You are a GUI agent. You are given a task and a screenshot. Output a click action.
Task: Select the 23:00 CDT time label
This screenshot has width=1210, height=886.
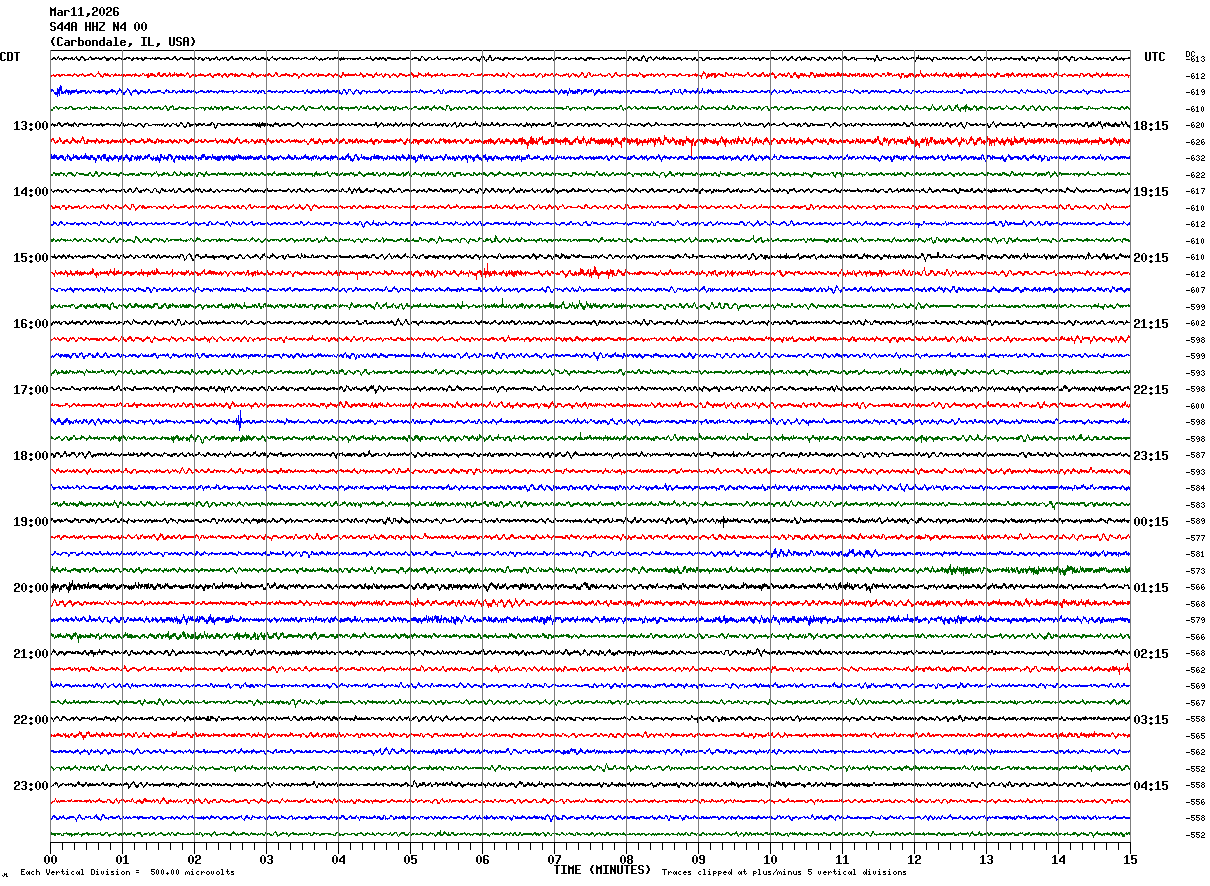tap(30, 786)
